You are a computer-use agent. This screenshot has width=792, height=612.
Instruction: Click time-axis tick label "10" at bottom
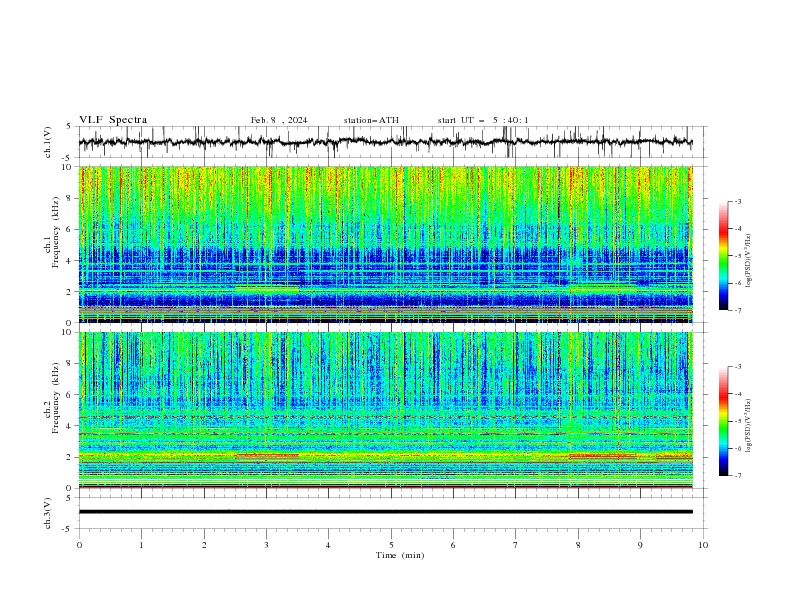[x=703, y=545]
